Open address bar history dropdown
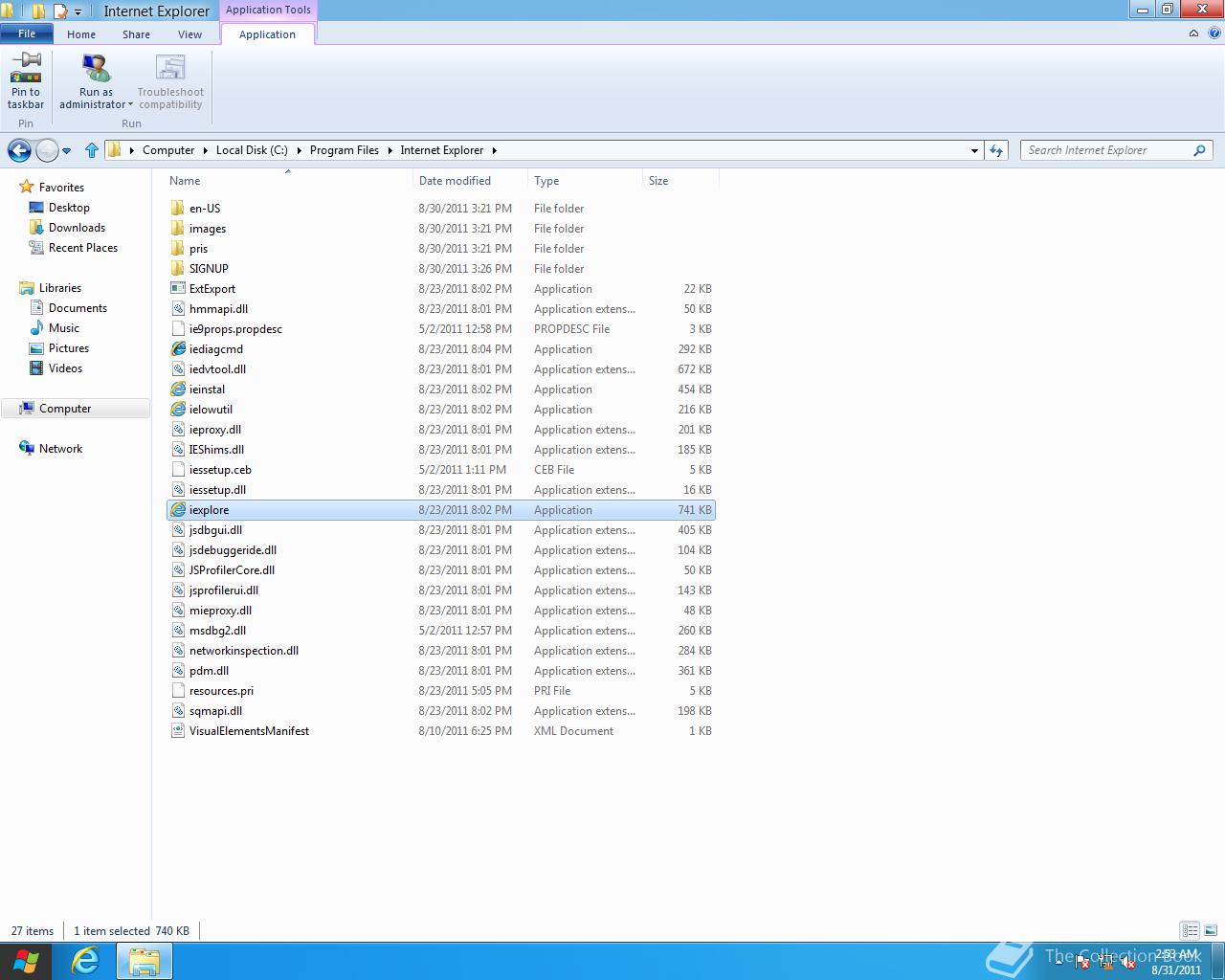Image resolution: width=1225 pixels, height=980 pixels. pos(974,150)
